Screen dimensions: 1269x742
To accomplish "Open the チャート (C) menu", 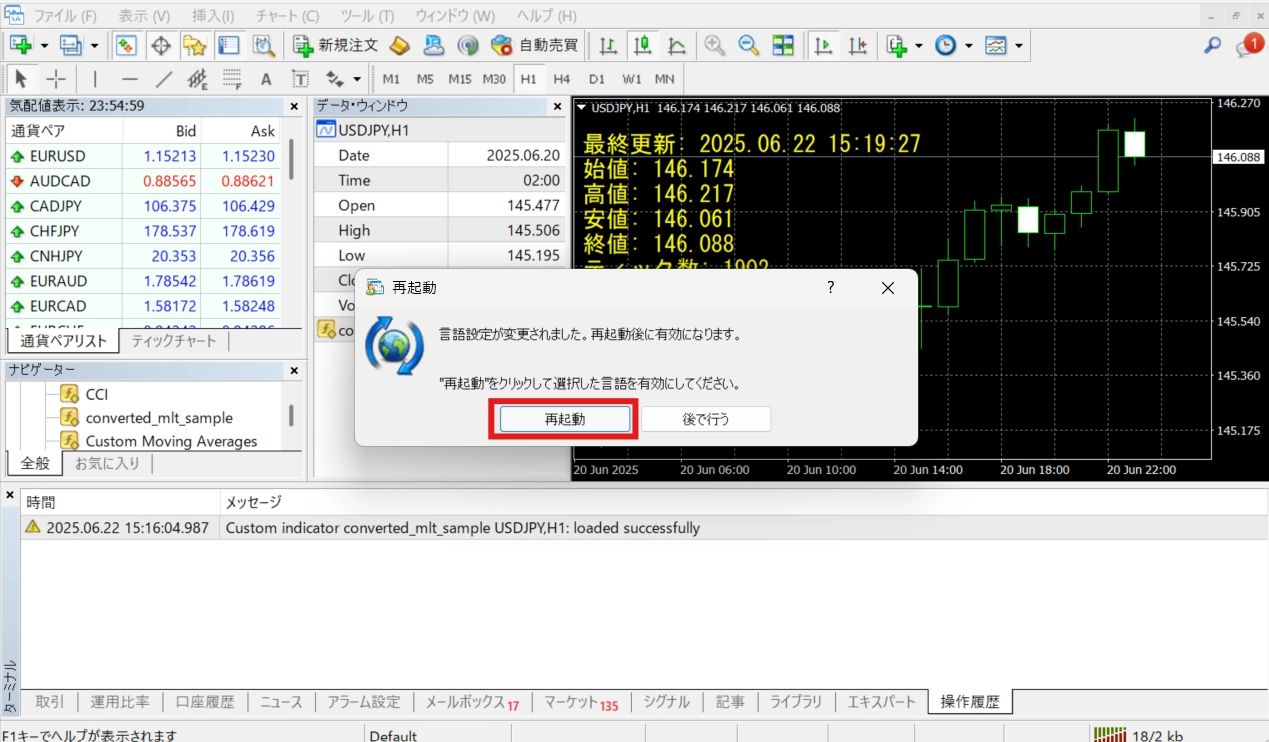I will [x=287, y=16].
